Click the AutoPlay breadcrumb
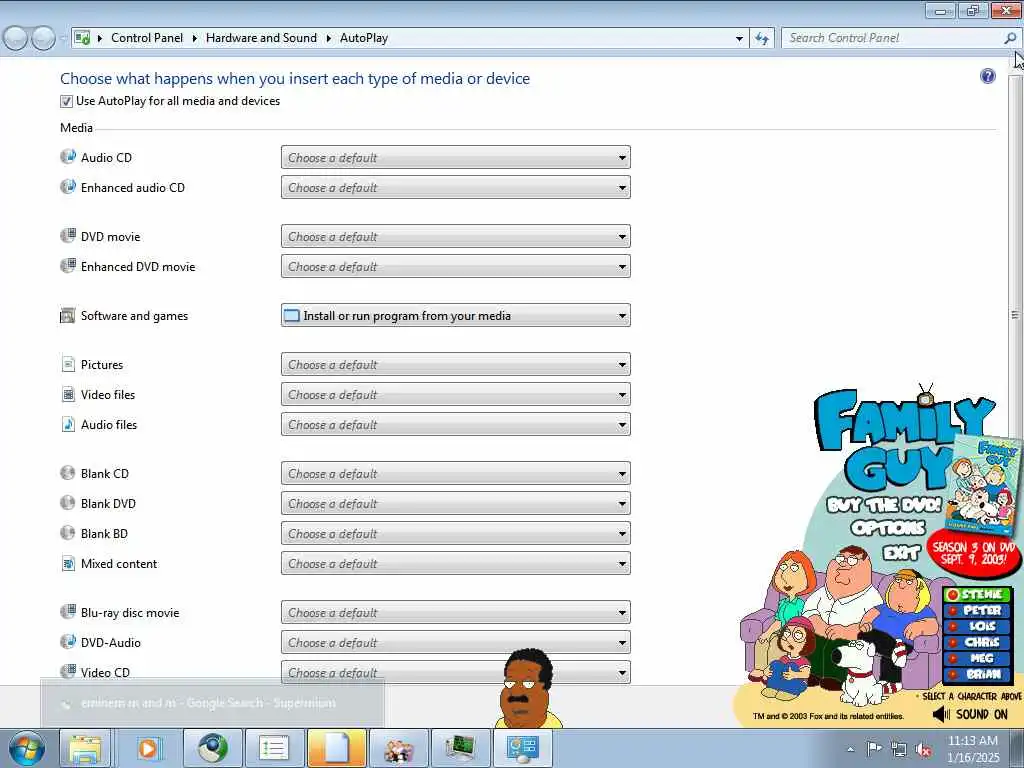 364,38
